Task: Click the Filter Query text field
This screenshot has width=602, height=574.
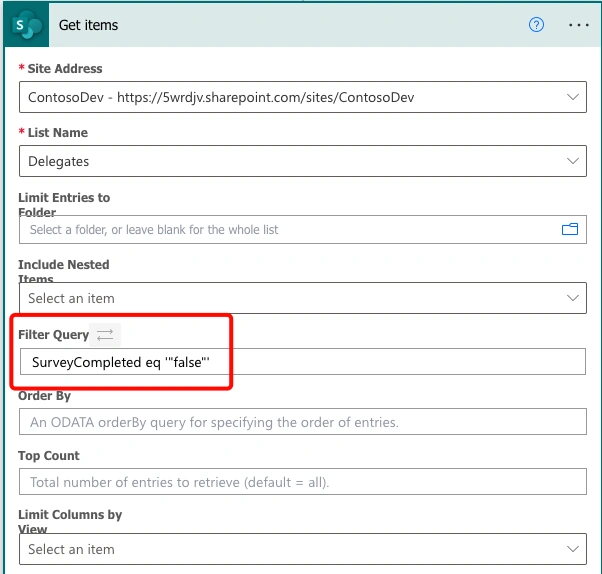Action: pyautogui.click(x=303, y=362)
